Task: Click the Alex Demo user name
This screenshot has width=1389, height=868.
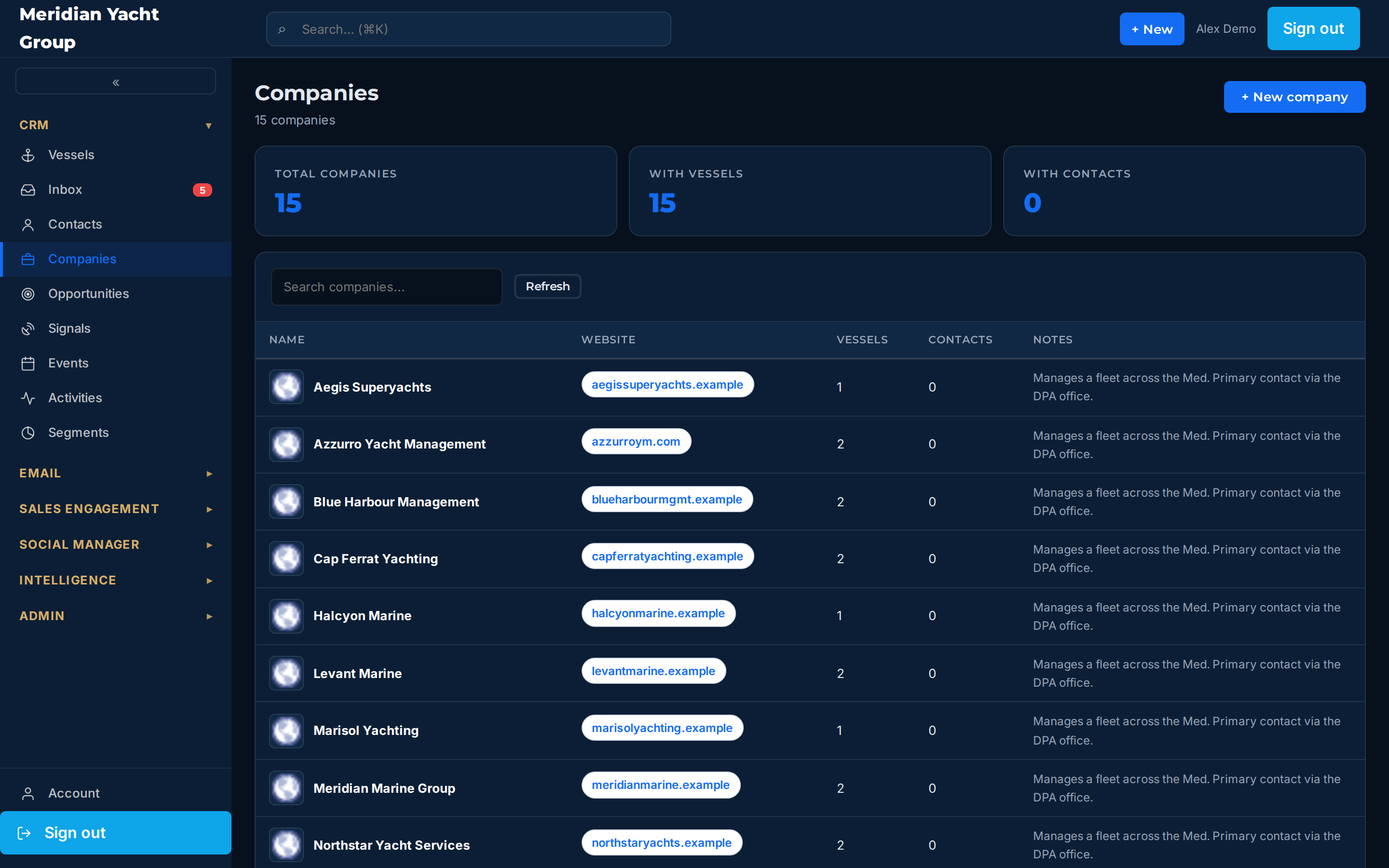Action: [x=1226, y=29]
